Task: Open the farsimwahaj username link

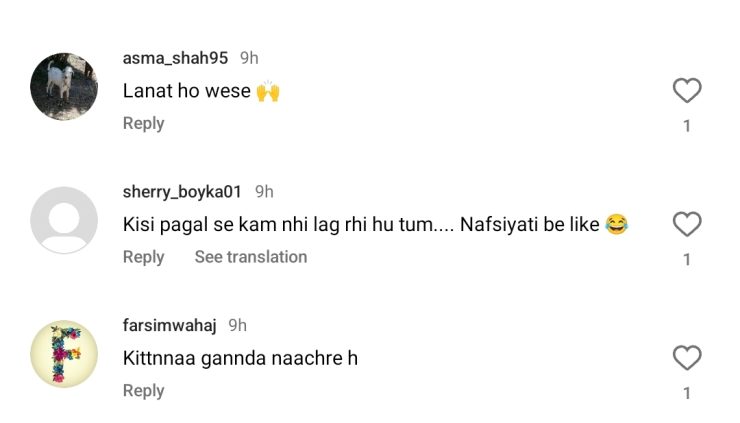Action: click(169, 325)
